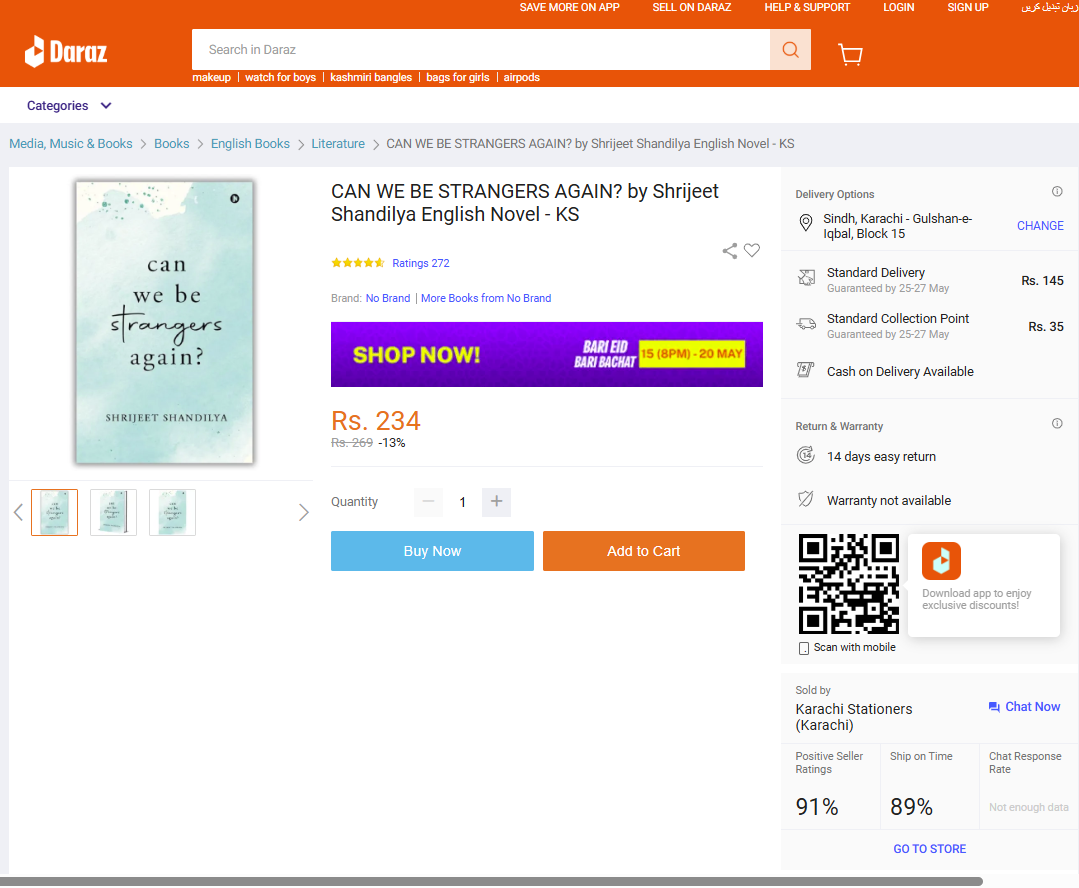Click the Standard Delivery package icon
This screenshot has width=1079, height=888.
pos(806,277)
